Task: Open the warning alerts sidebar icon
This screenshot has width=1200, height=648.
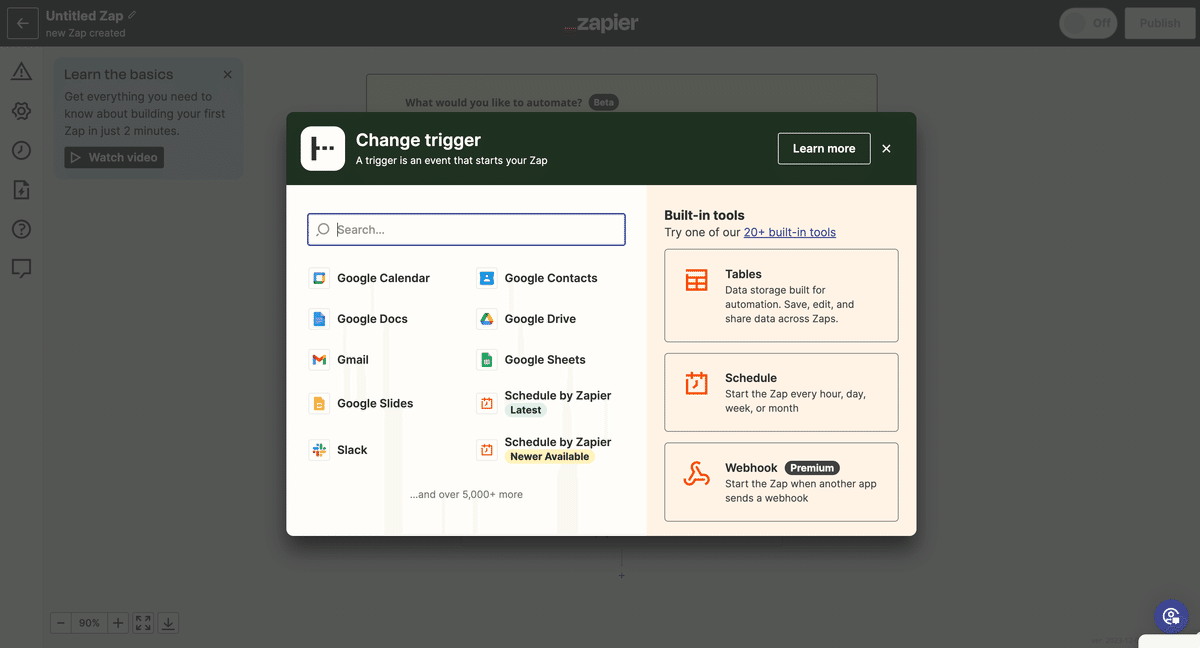Action: [x=21, y=72]
